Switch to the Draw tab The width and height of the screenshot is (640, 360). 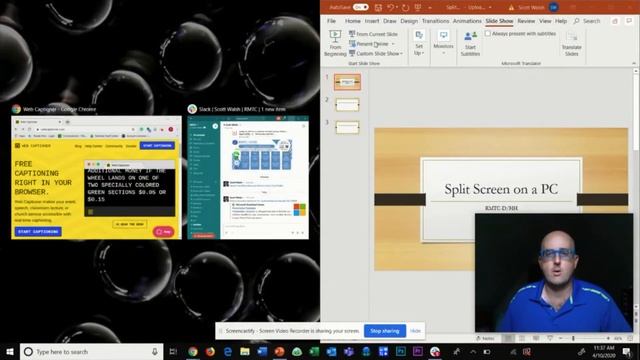[x=390, y=21]
